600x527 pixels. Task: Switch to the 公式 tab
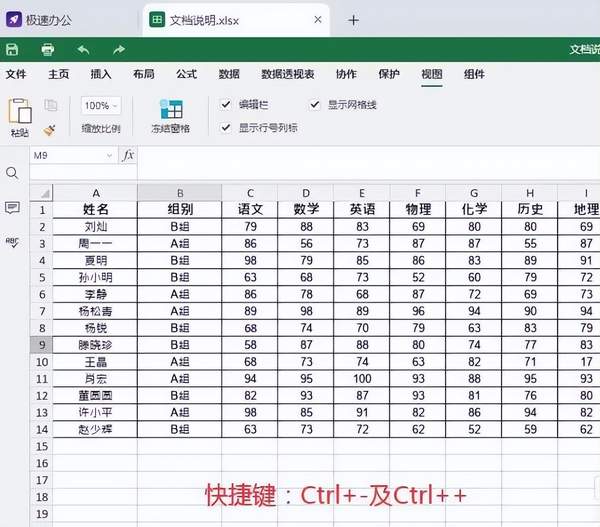pos(186,74)
